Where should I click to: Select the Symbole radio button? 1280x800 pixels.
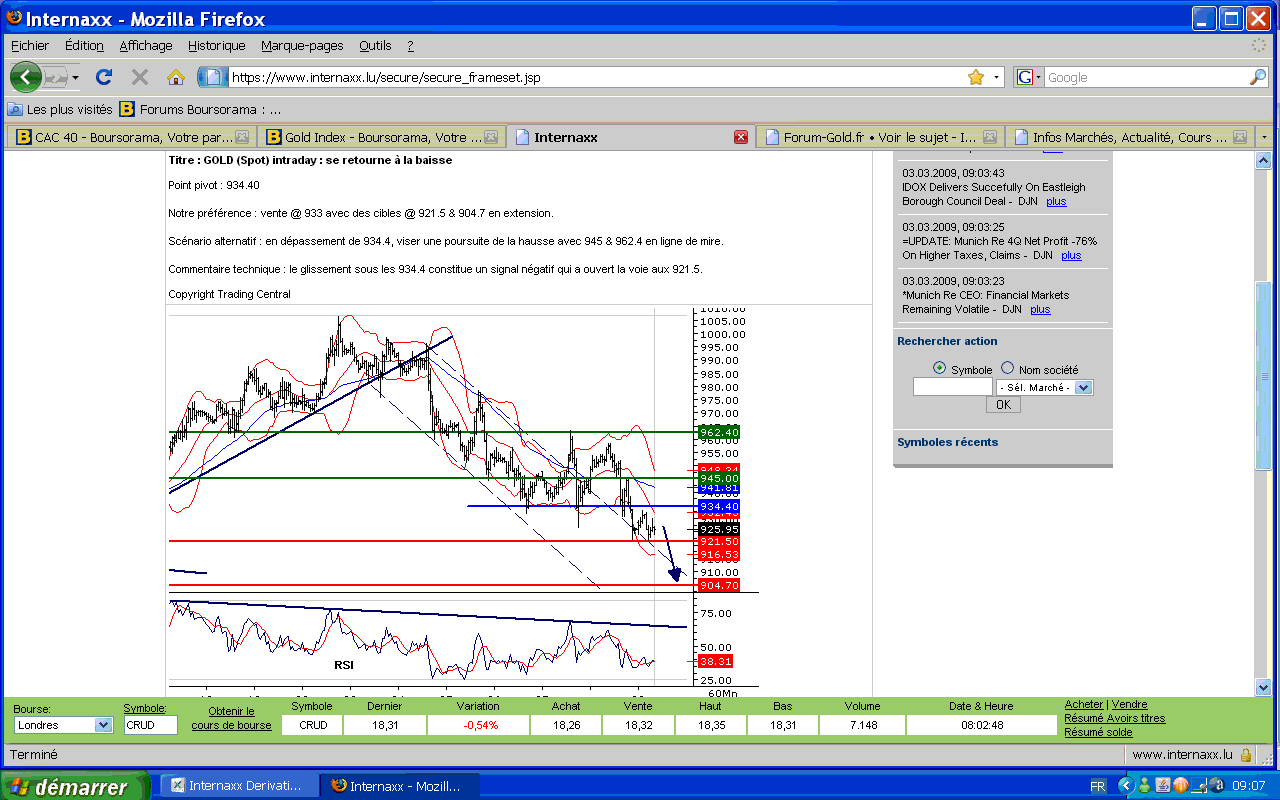[939, 368]
